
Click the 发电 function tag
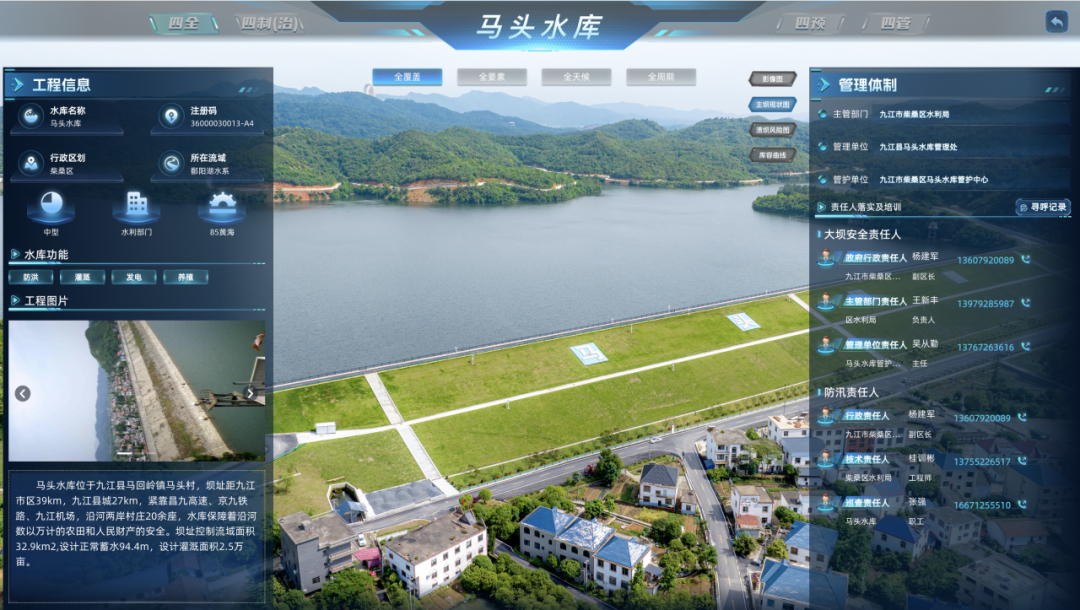pyautogui.click(x=134, y=277)
